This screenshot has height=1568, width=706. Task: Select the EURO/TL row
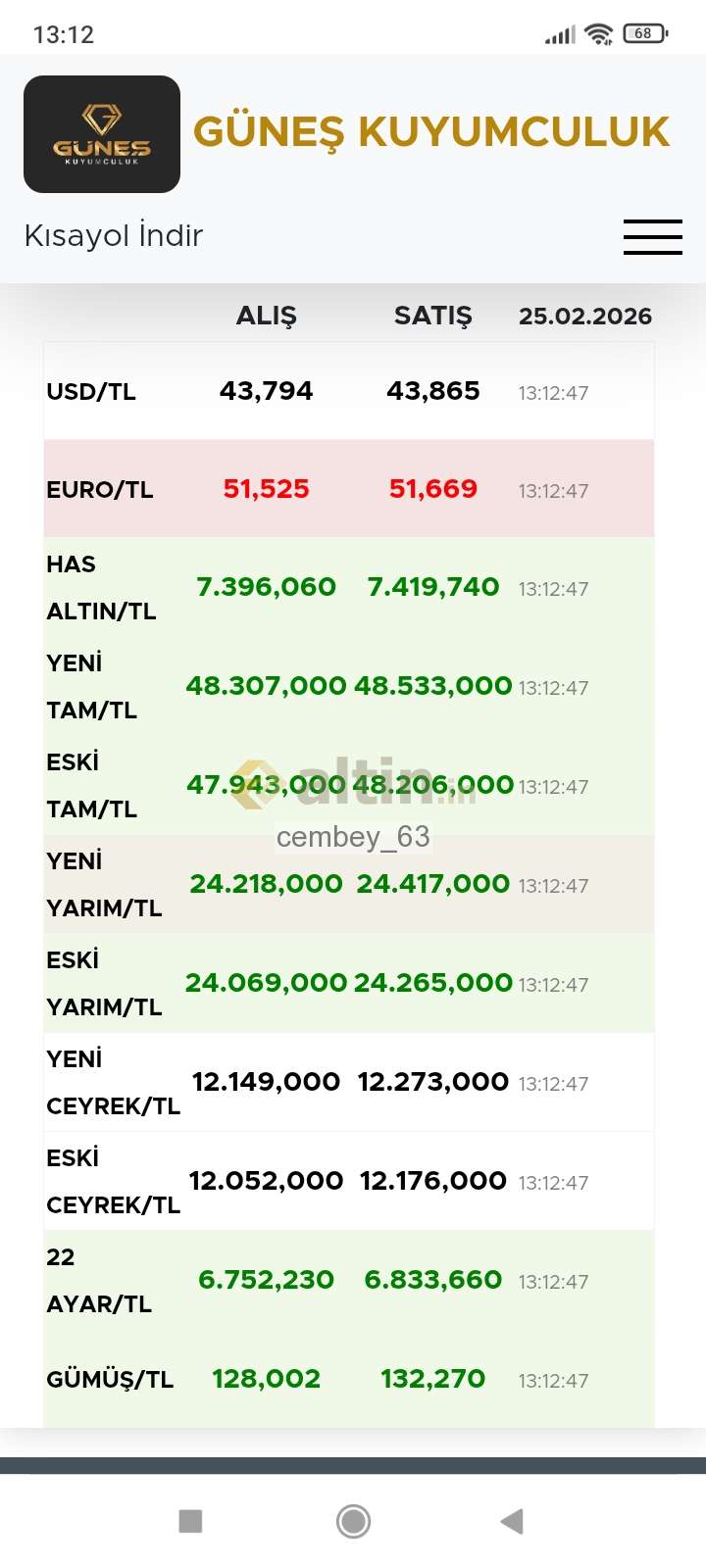[348, 489]
